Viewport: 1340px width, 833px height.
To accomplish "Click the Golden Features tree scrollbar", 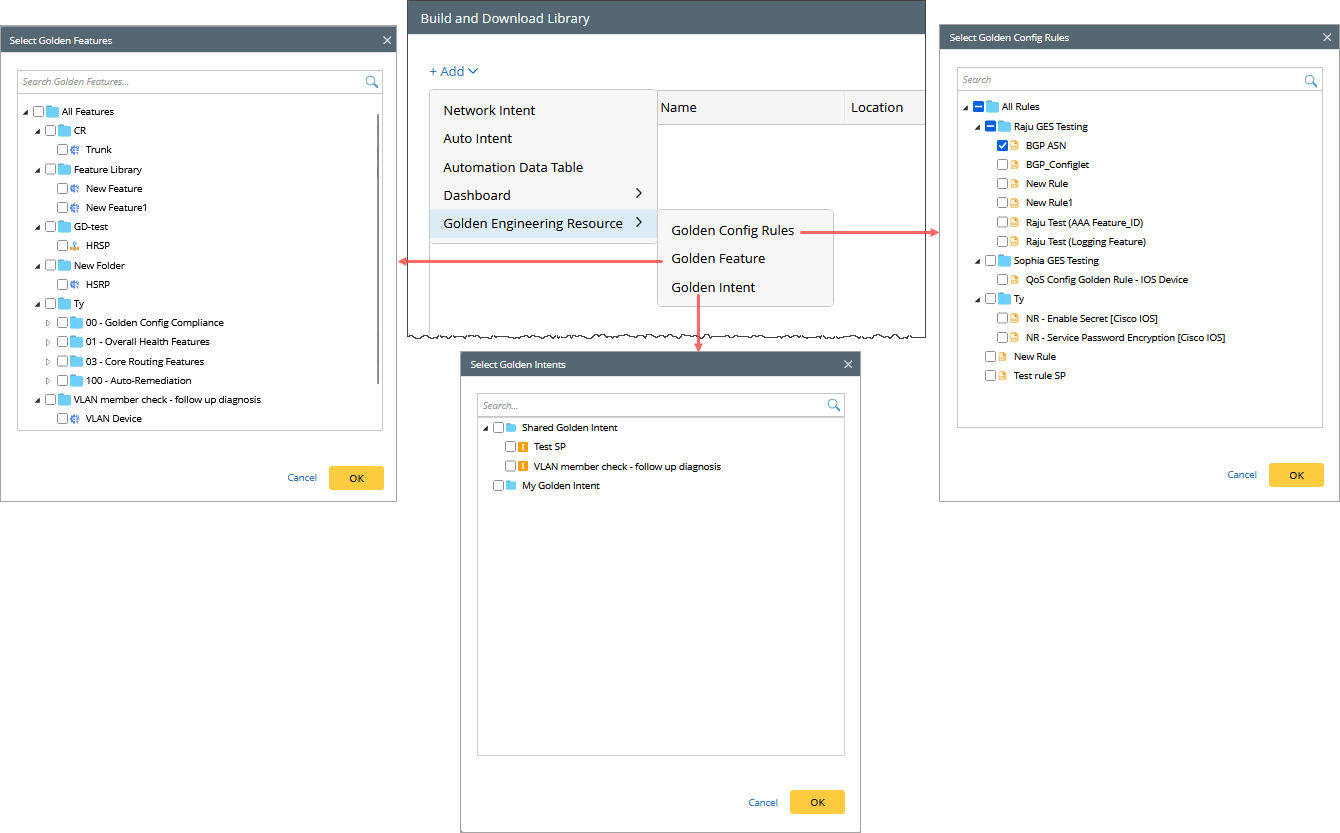I will 378,248.
